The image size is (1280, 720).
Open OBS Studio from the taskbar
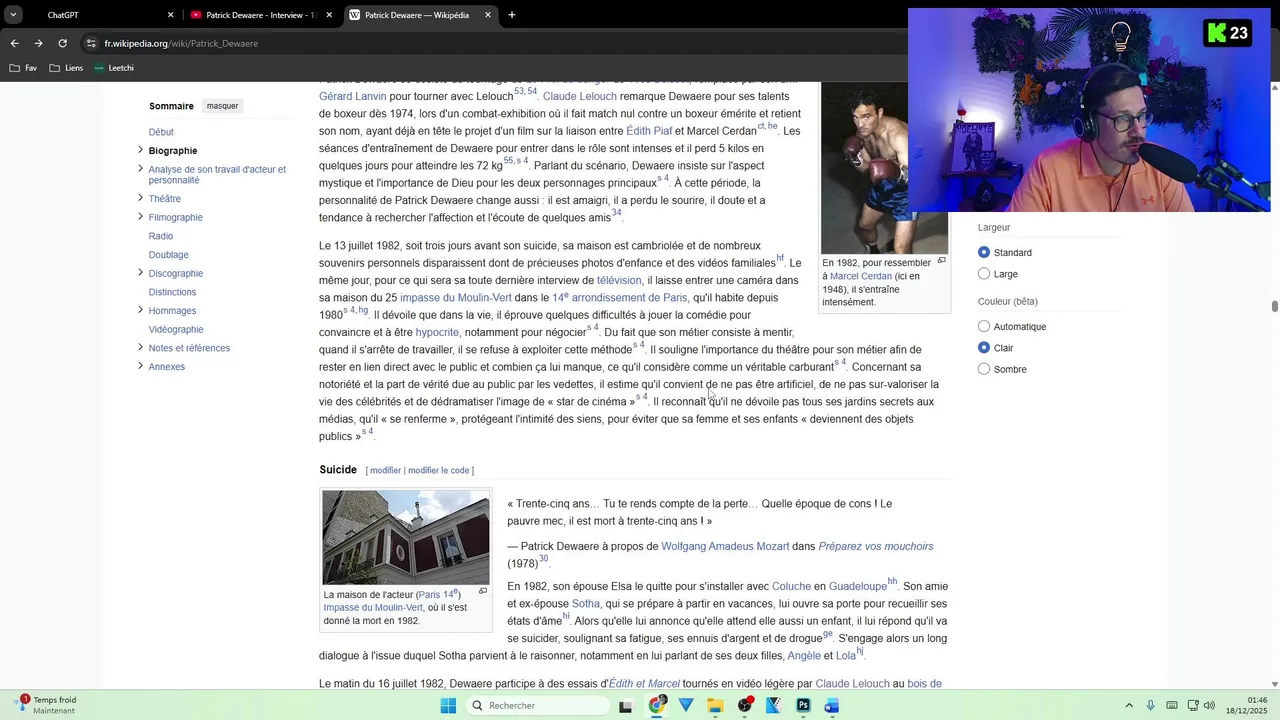click(x=745, y=705)
